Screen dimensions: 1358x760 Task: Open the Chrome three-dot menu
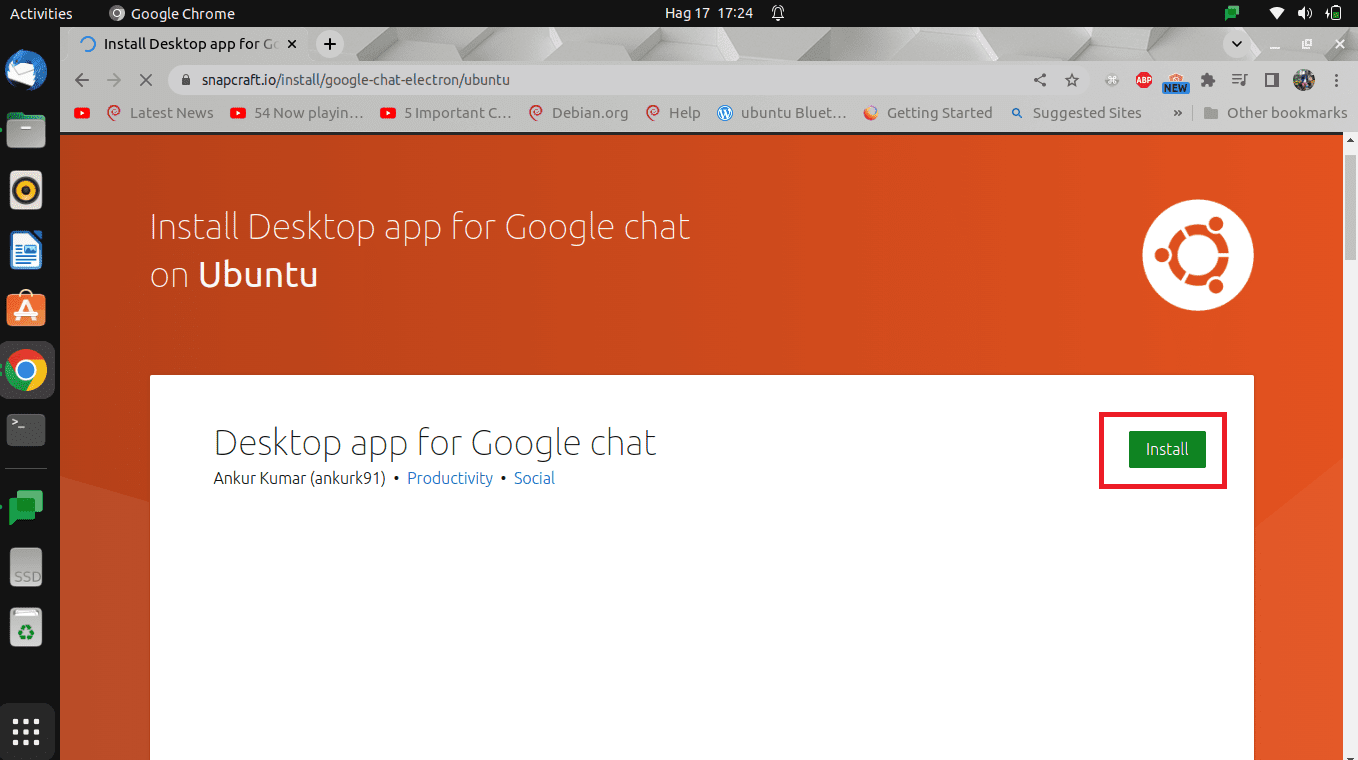tap(1335, 80)
